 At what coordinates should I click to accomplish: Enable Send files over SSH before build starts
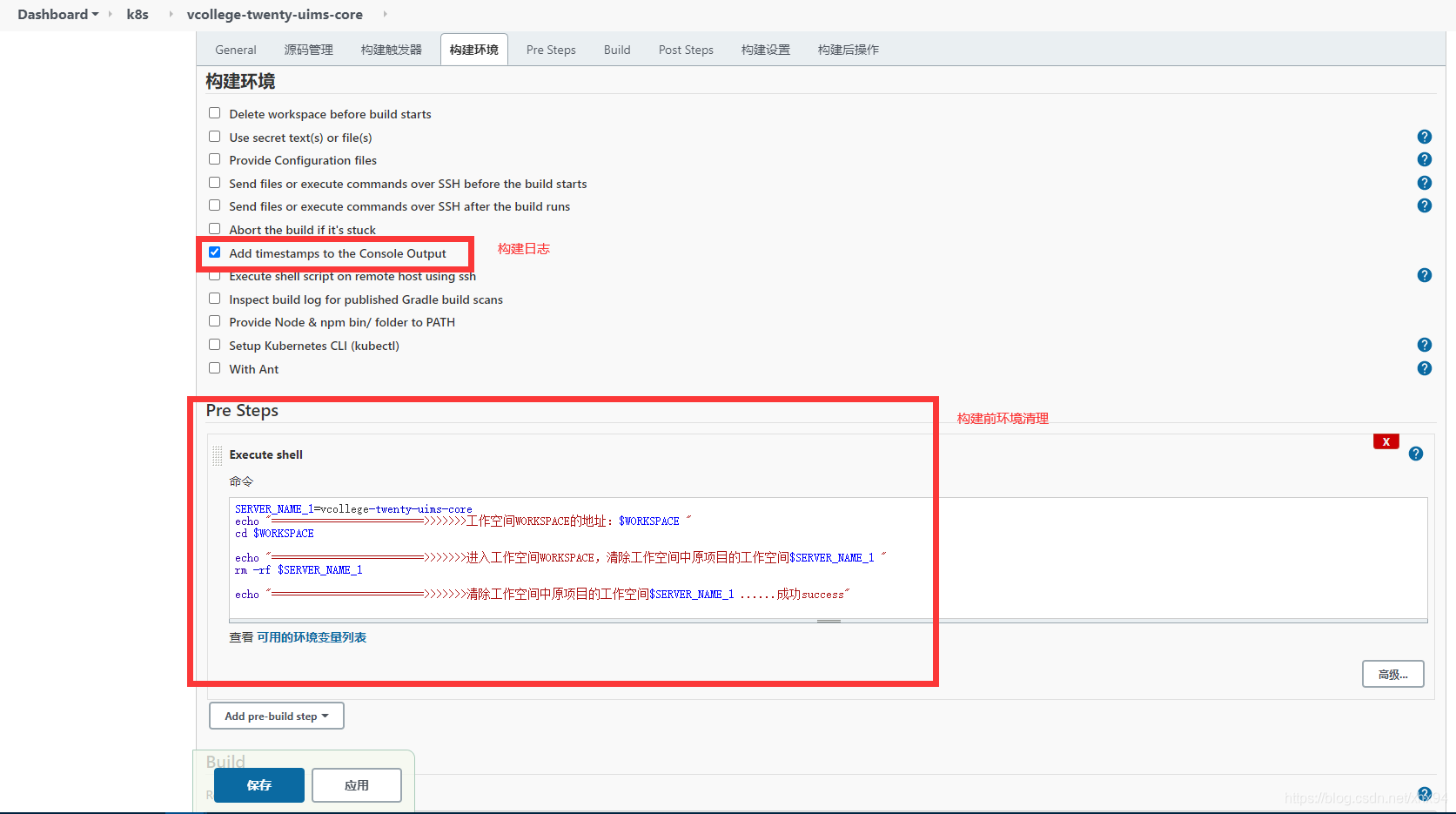click(x=214, y=183)
